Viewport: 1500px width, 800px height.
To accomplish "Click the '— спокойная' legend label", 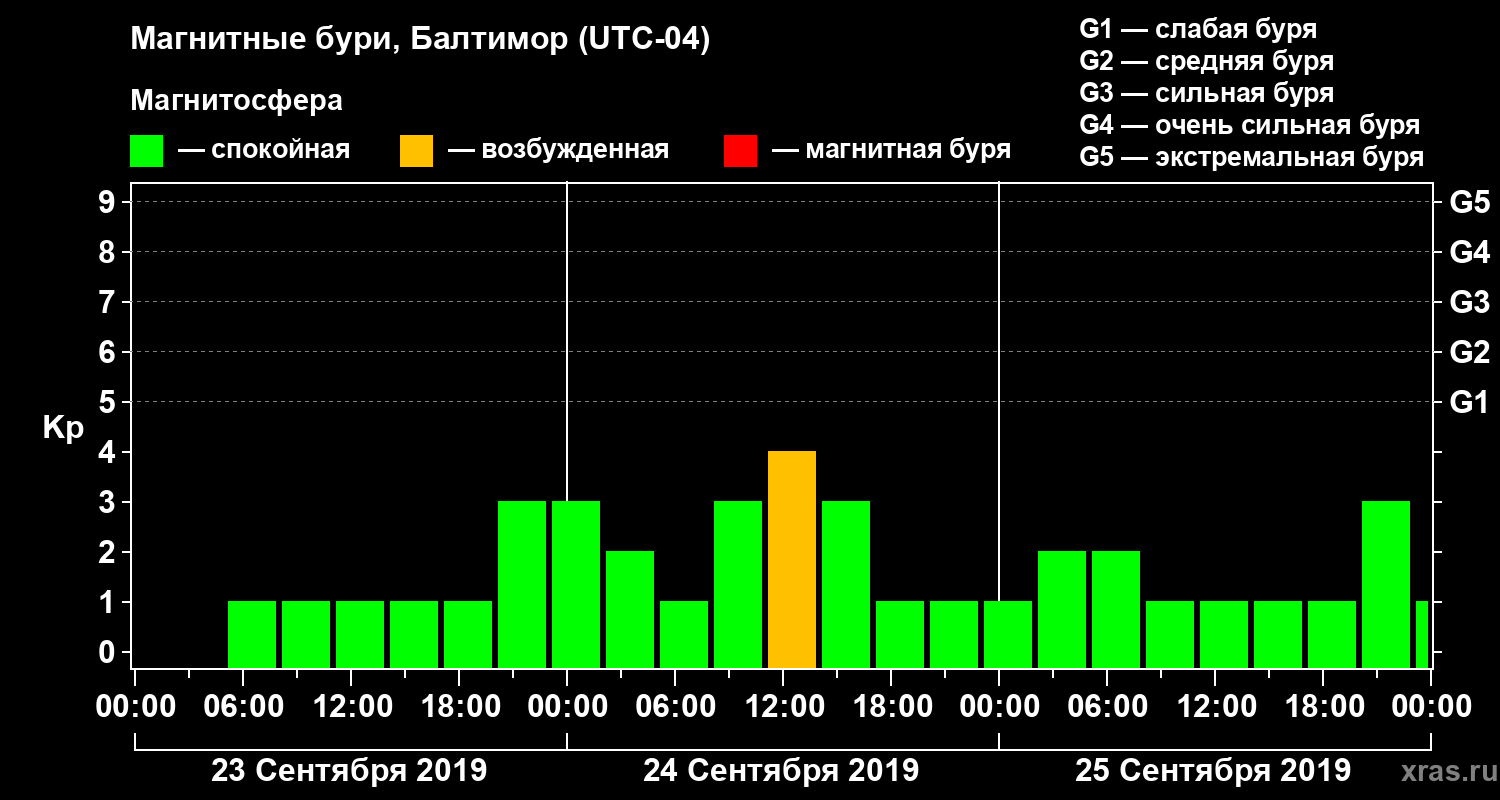I will (x=264, y=150).
